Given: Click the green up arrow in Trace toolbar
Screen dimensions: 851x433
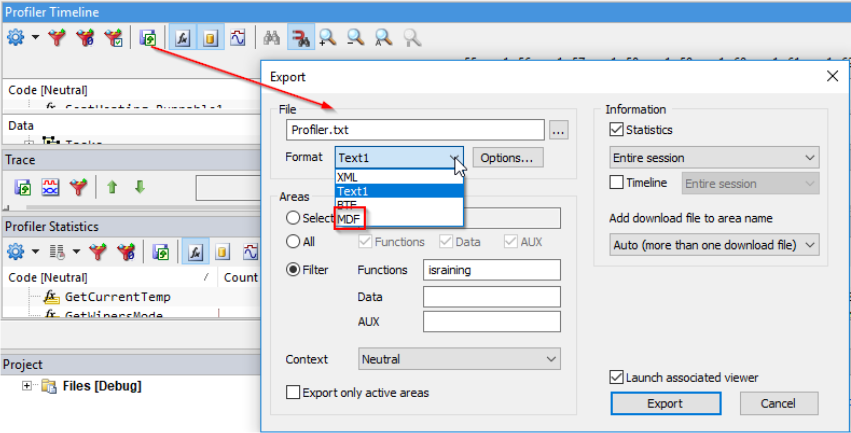Looking at the screenshot, I should click(112, 187).
